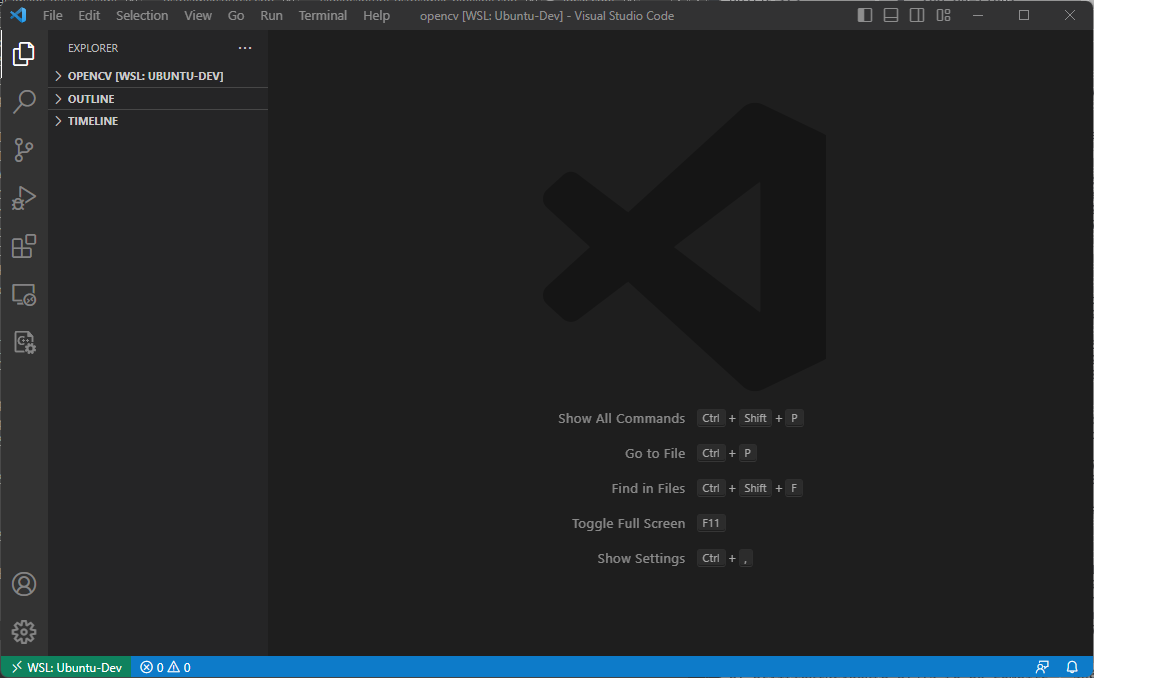Expand the OUTLINE section
Image resolution: width=1155 pixels, height=678 pixels.
pyautogui.click(x=158, y=99)
